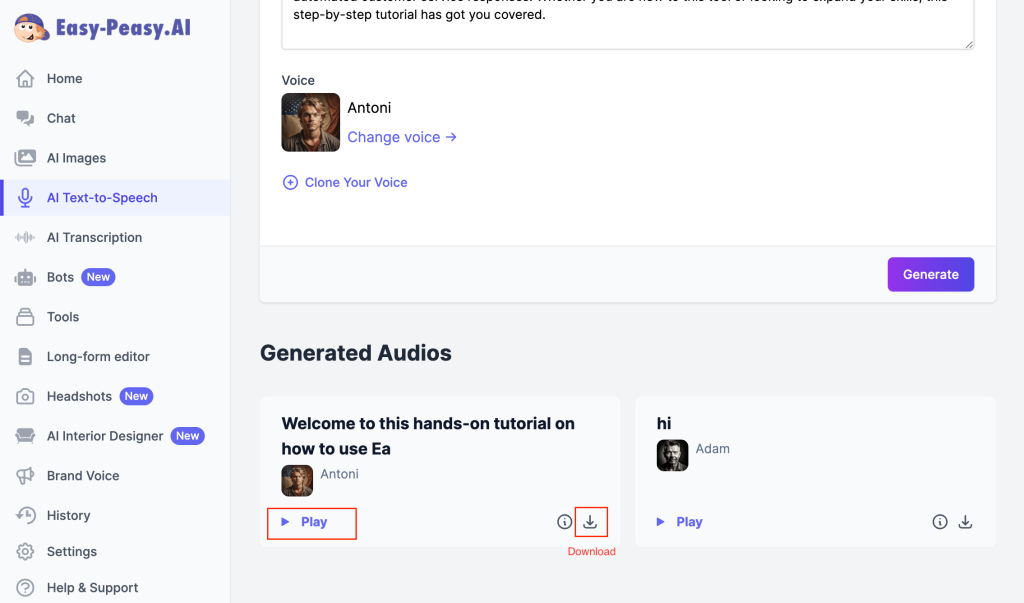Click inside the text input area
This screenshot has height=603, width=1024.
pyautogui.click(x=627, y=25)
